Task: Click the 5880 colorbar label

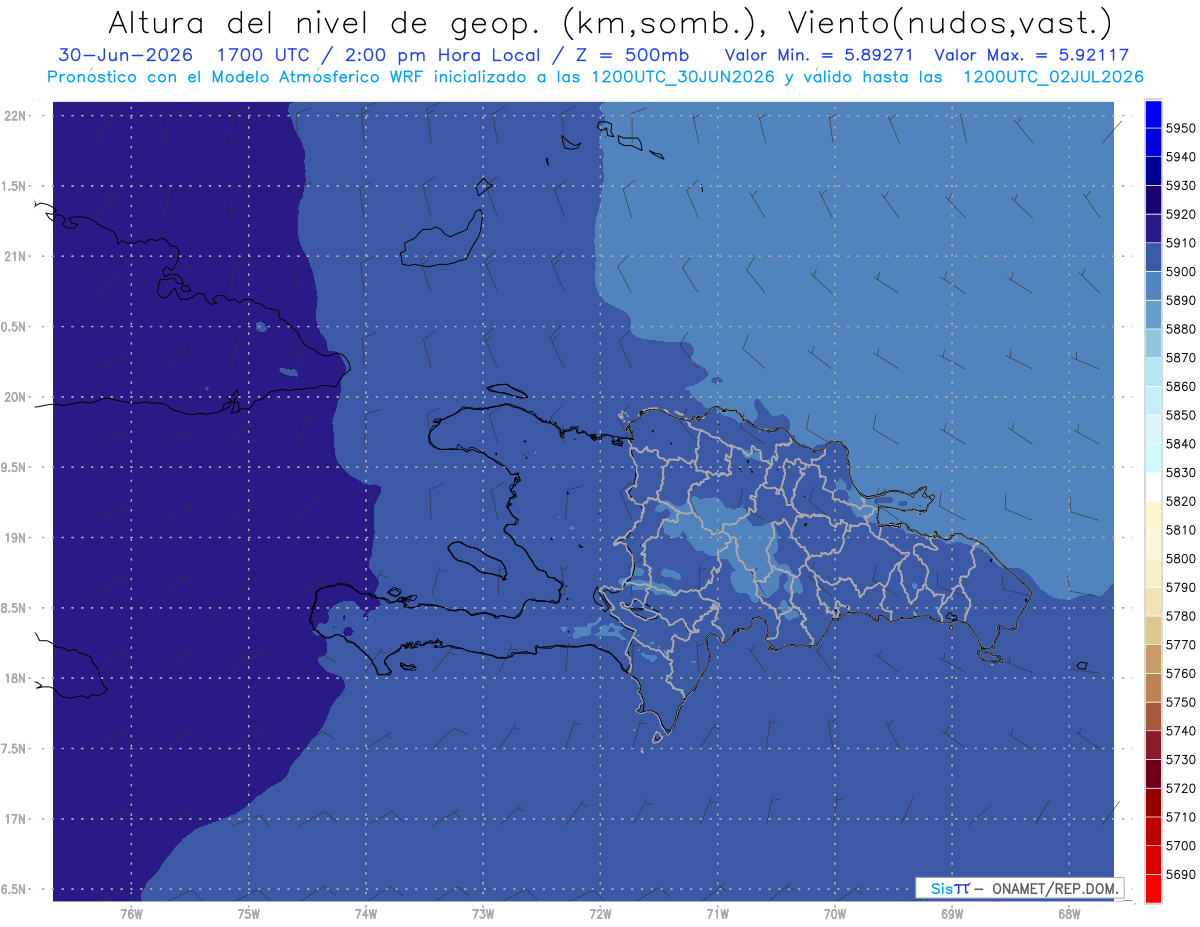Action: (1180, 330)
